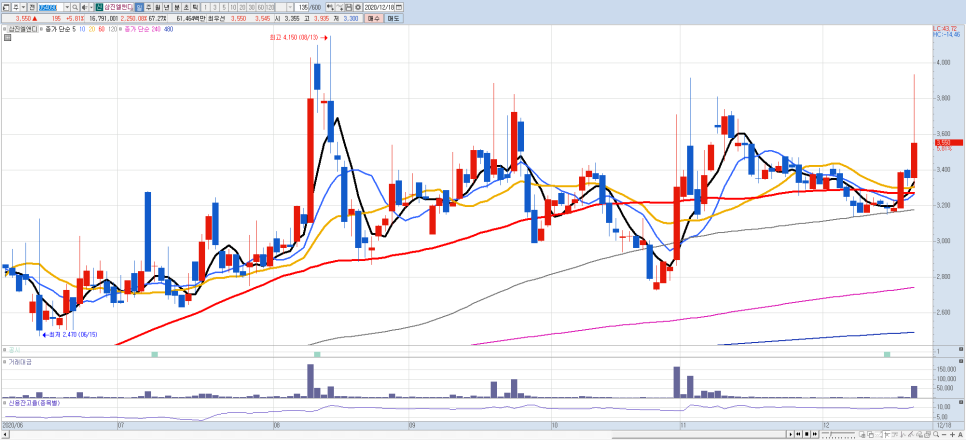Click the minus zoom-out icon
The width and height of the screenshot is (966, 440).
944,434
